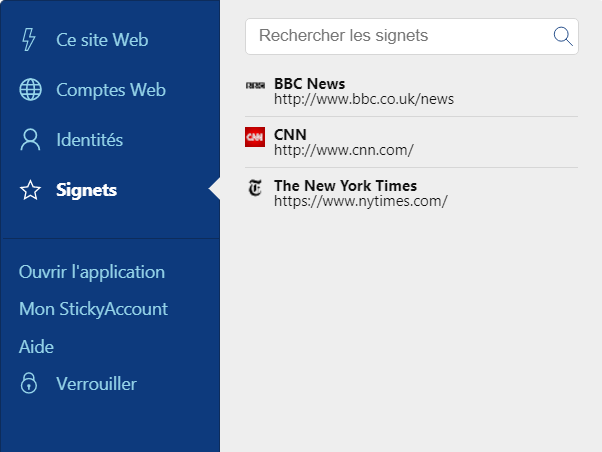Image resolution: width=602 pixels, height=452 pixels.
Task: Switch to Comptes Web section
Action: click(111, 90)
